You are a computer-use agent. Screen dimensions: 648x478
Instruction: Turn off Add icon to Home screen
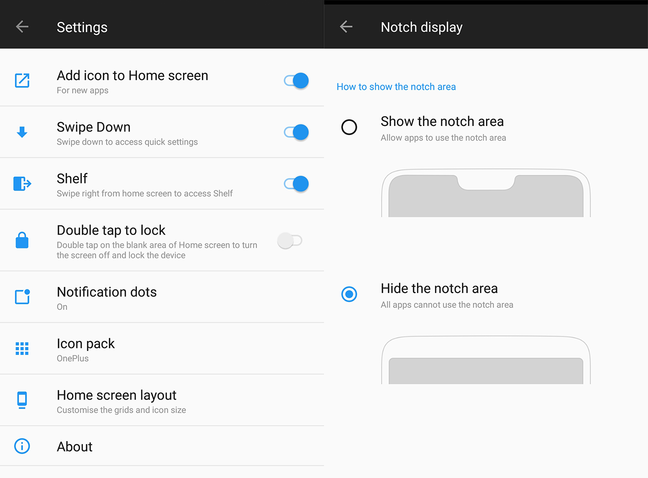(x=296, y=81)
